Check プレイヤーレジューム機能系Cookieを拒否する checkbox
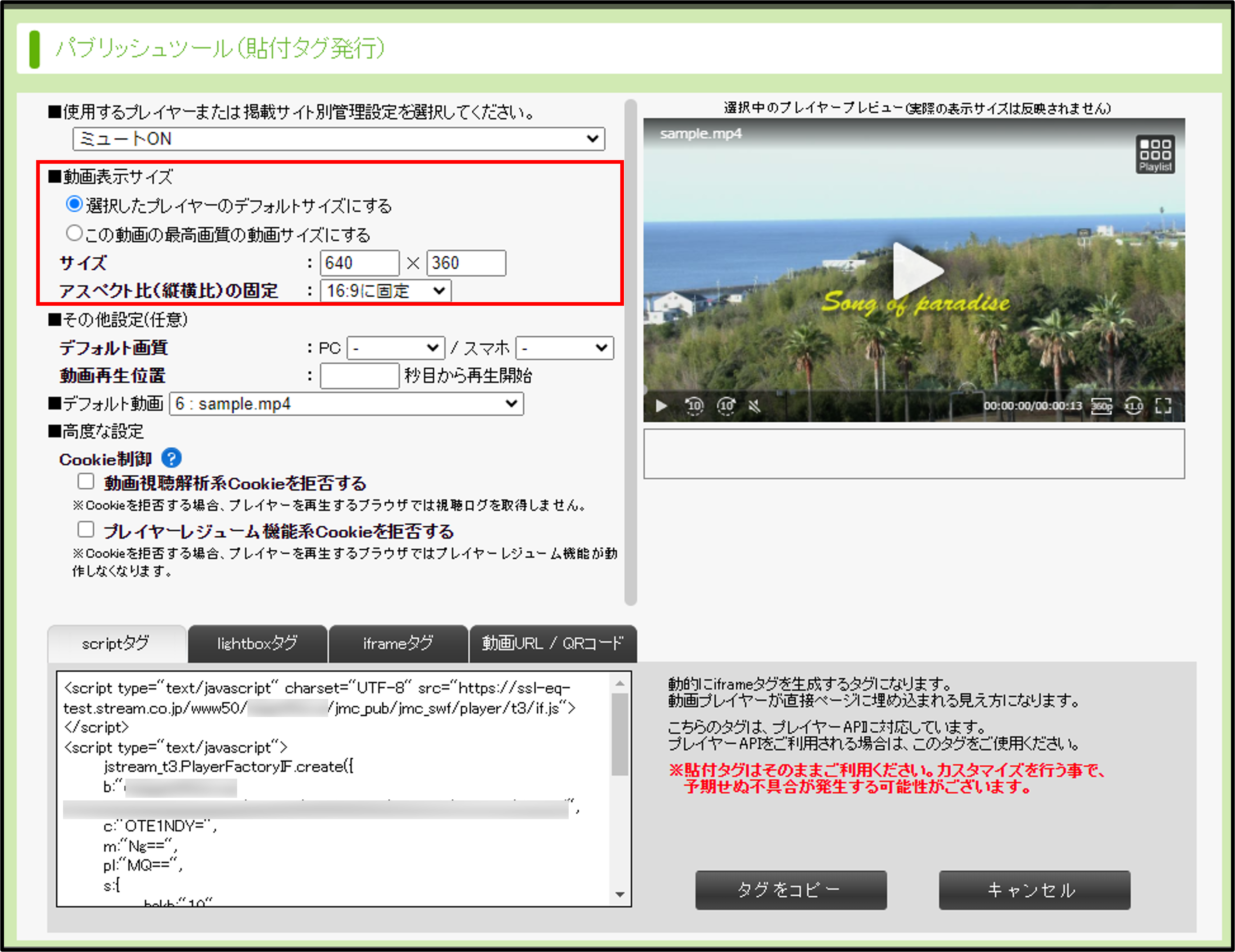 pyautogui.click(x=86, y=529)
